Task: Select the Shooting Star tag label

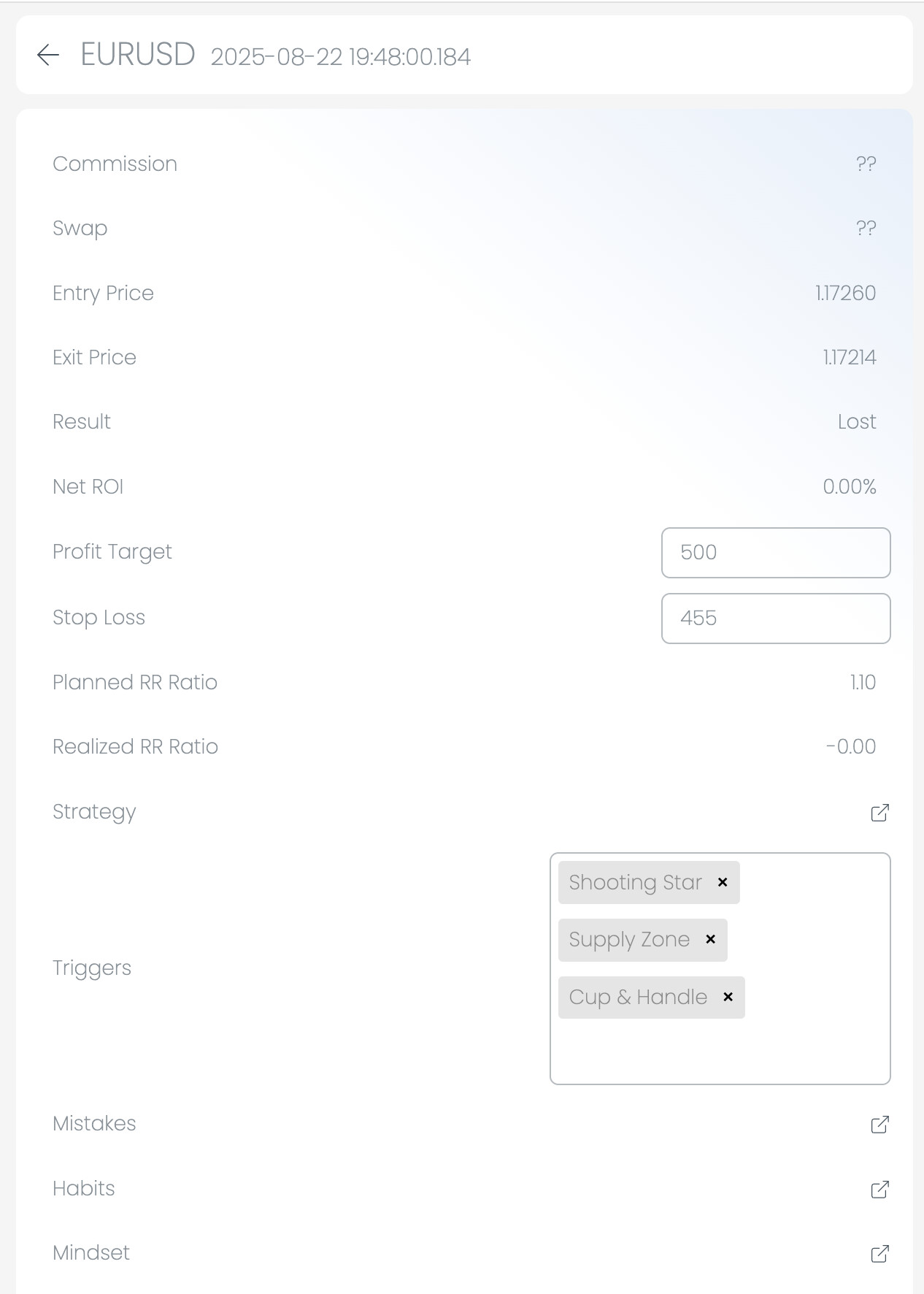Action: tap(635, 882)
